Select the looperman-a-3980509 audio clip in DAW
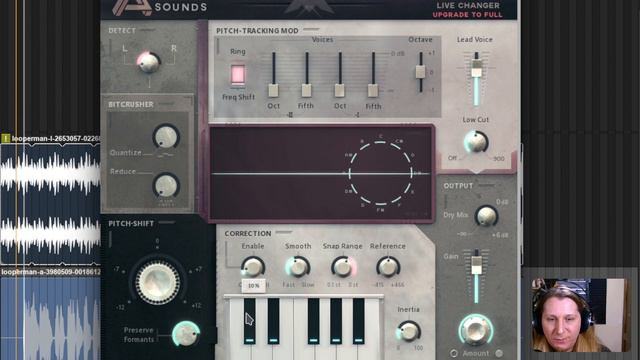Screen dimensions: 640x360 click(x=50, y=313)
